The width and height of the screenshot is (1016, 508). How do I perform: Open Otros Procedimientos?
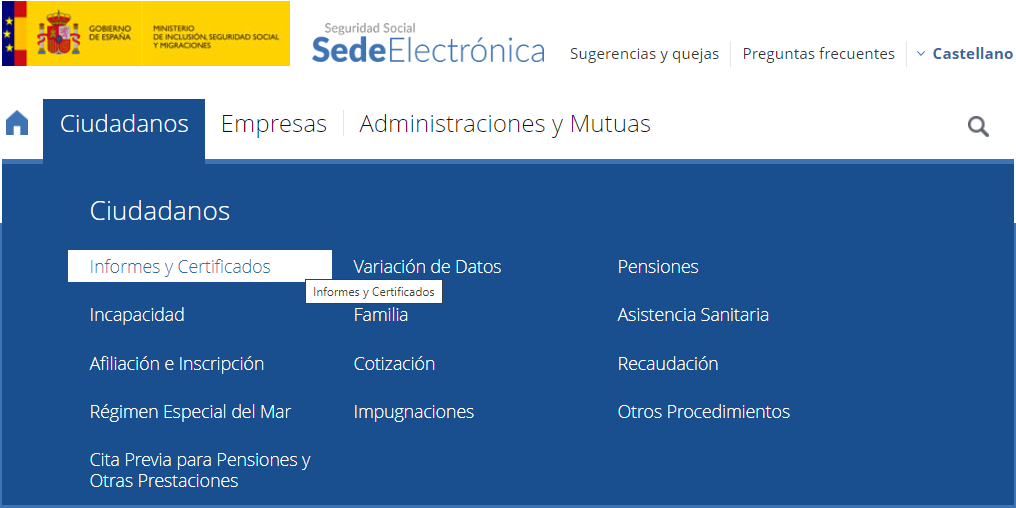[704, 412]
